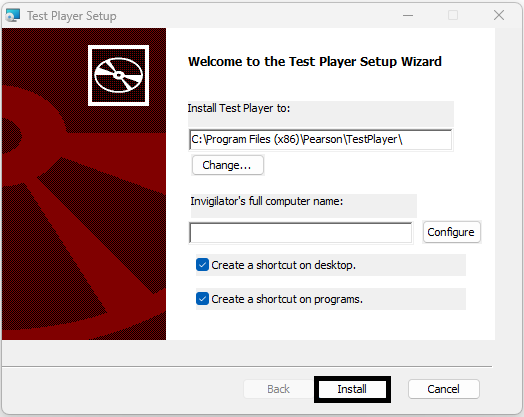Close the Test Player Setup window

click(x=499, y=15)
